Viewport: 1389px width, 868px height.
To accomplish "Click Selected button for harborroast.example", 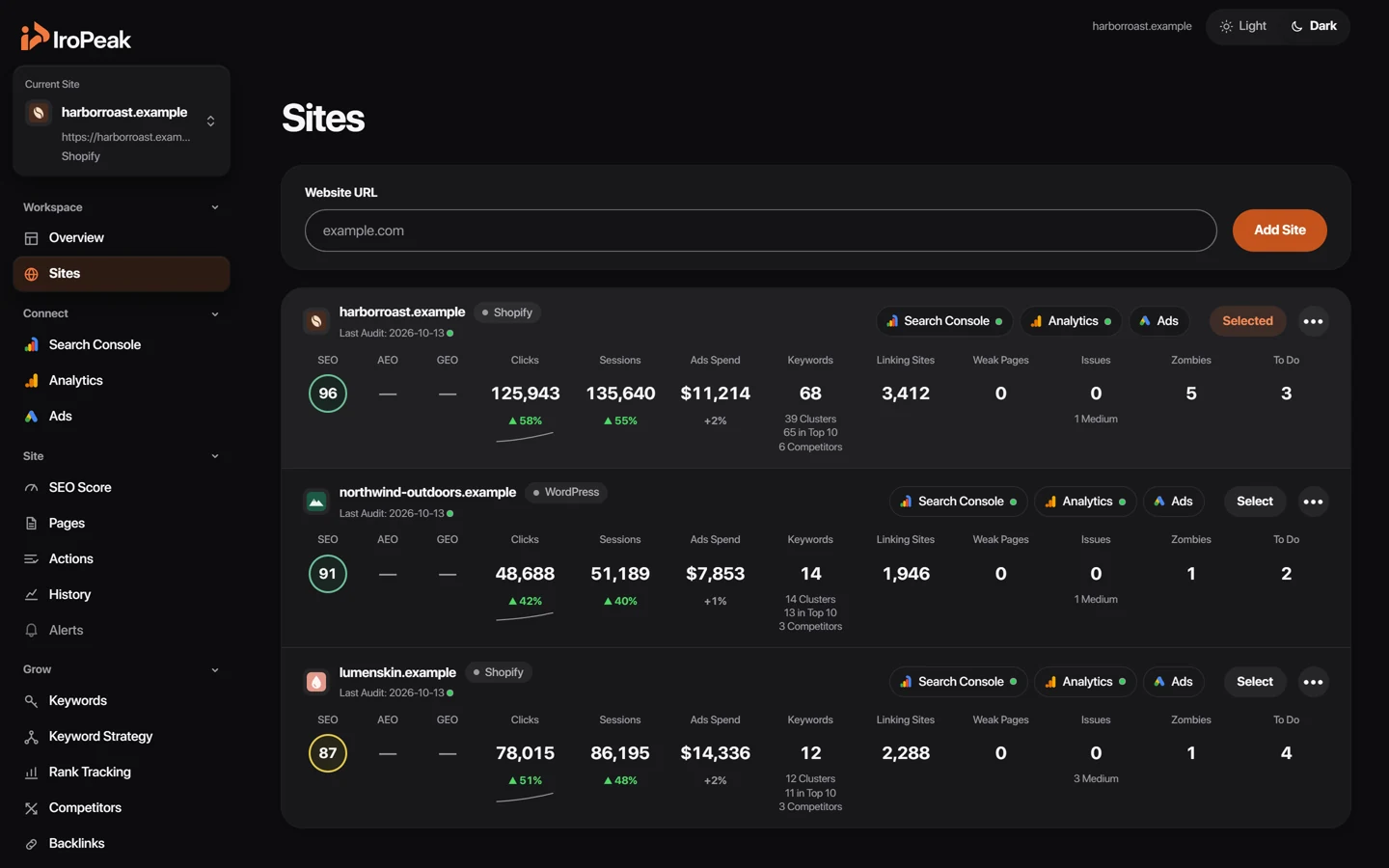I will 1247,321.
